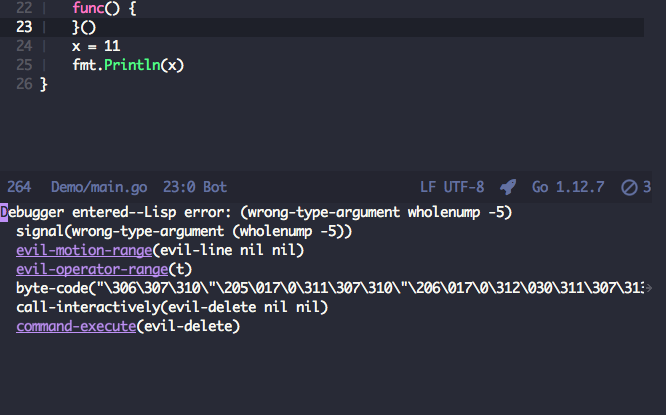
Task: Click the signal(wrong-type-argument line
Action: coord(184,231)
